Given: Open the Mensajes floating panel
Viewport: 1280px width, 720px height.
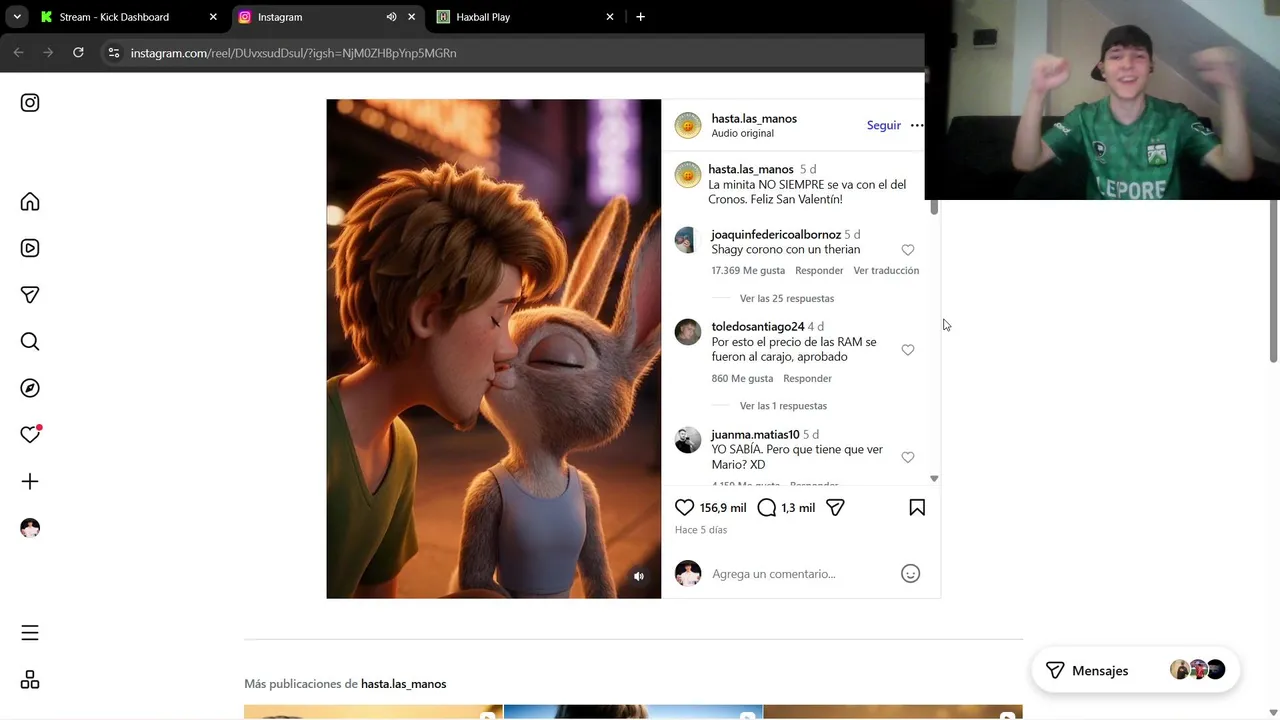Looking at the screenshot, I should click(x=1135, y=671).
